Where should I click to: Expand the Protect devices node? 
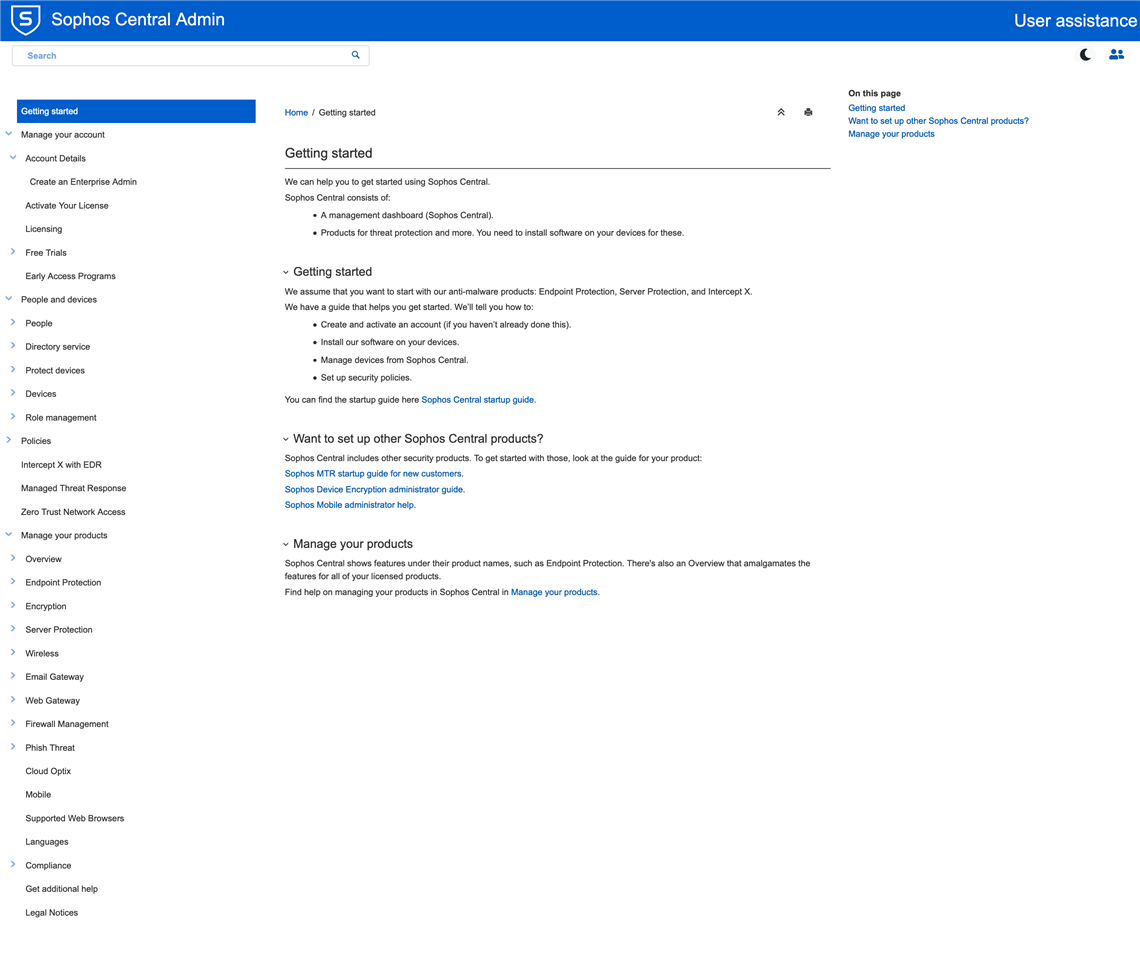(13, 369)
